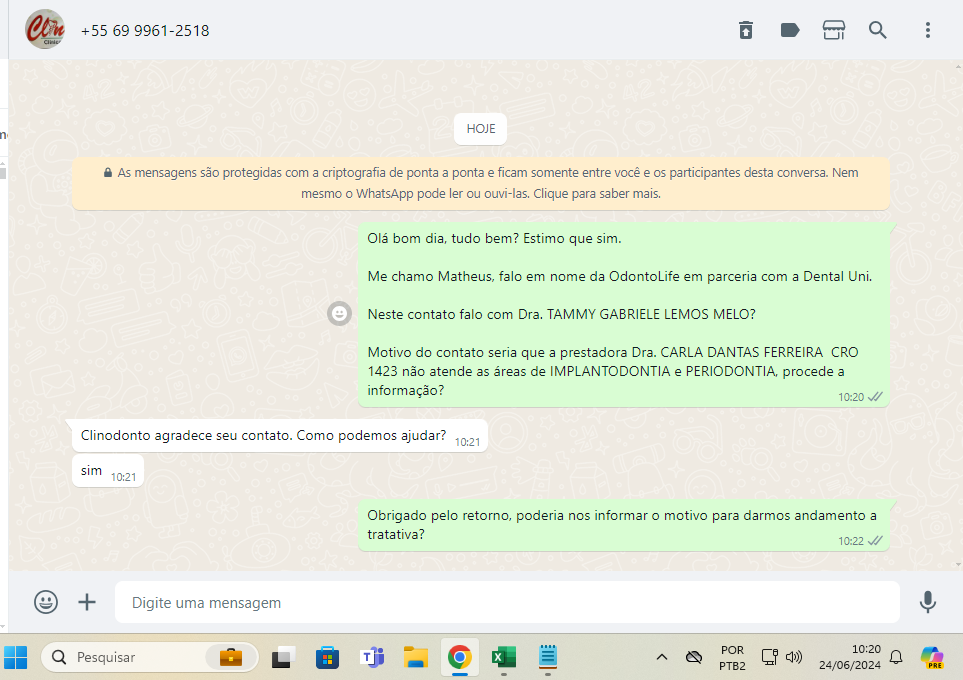Click the chat scrollbar up arrow
Viewport: 963px width, 680px height.
coord(959,65)
